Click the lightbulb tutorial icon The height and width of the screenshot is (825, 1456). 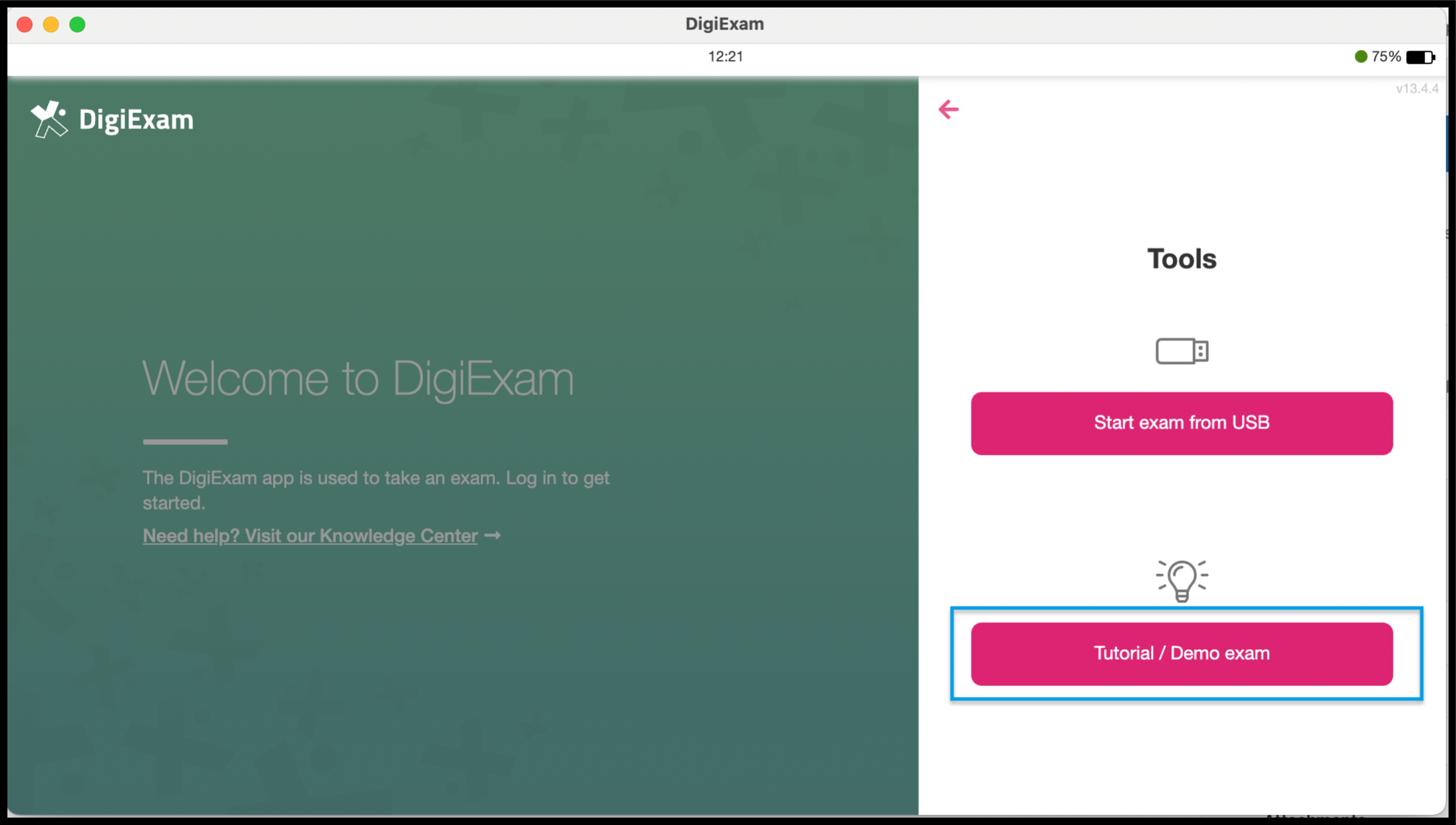point(1182,580)
